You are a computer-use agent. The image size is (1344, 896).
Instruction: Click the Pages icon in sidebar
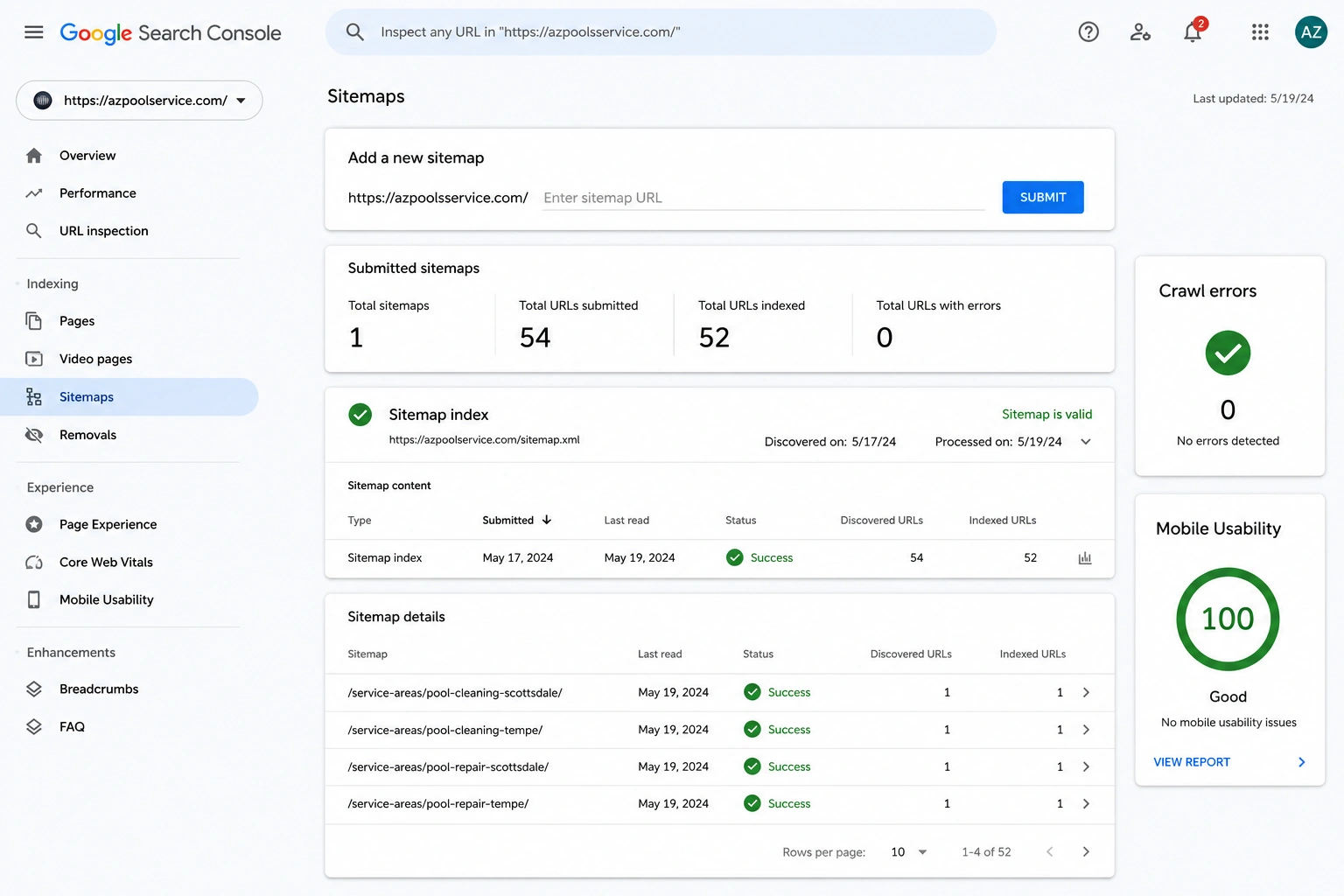point(34,321)
